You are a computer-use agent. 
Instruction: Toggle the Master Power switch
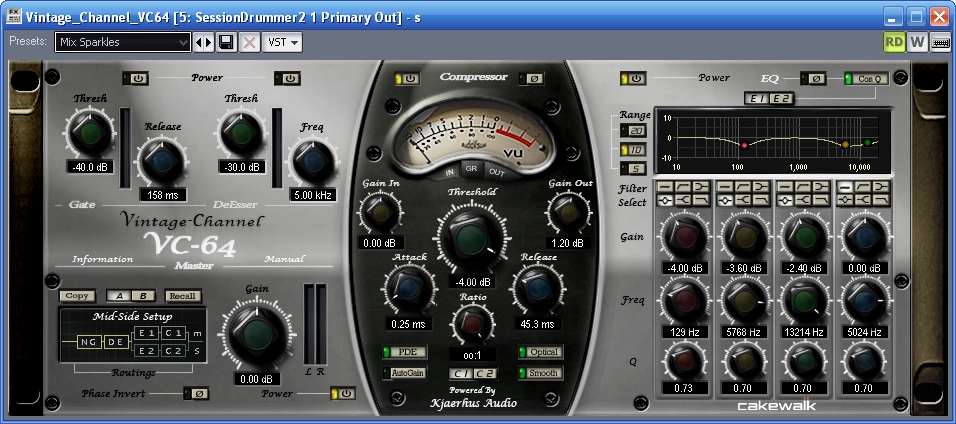point(343,394)
